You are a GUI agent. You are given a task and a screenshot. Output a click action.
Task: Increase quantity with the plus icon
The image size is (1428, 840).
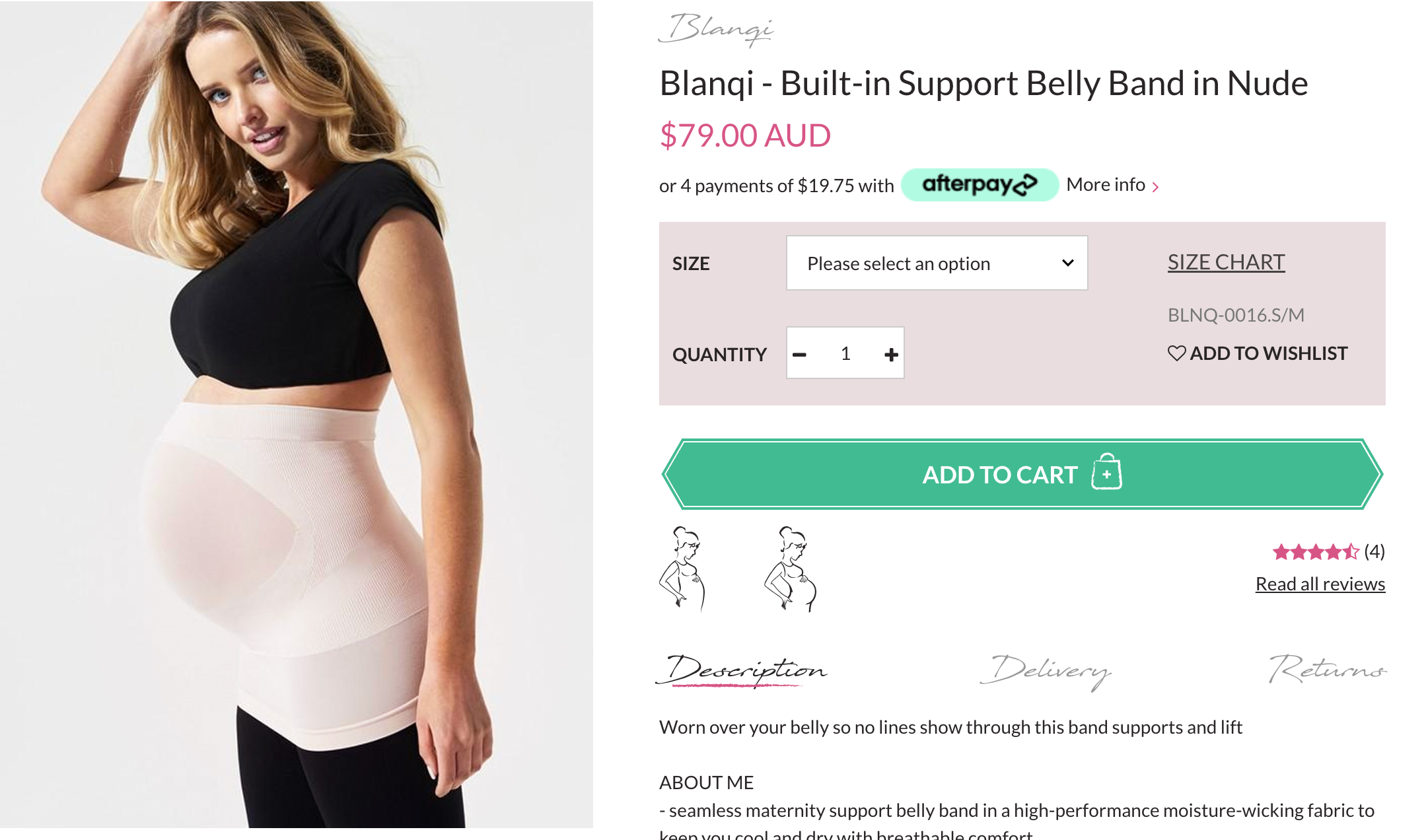click(x=891, y=355)
